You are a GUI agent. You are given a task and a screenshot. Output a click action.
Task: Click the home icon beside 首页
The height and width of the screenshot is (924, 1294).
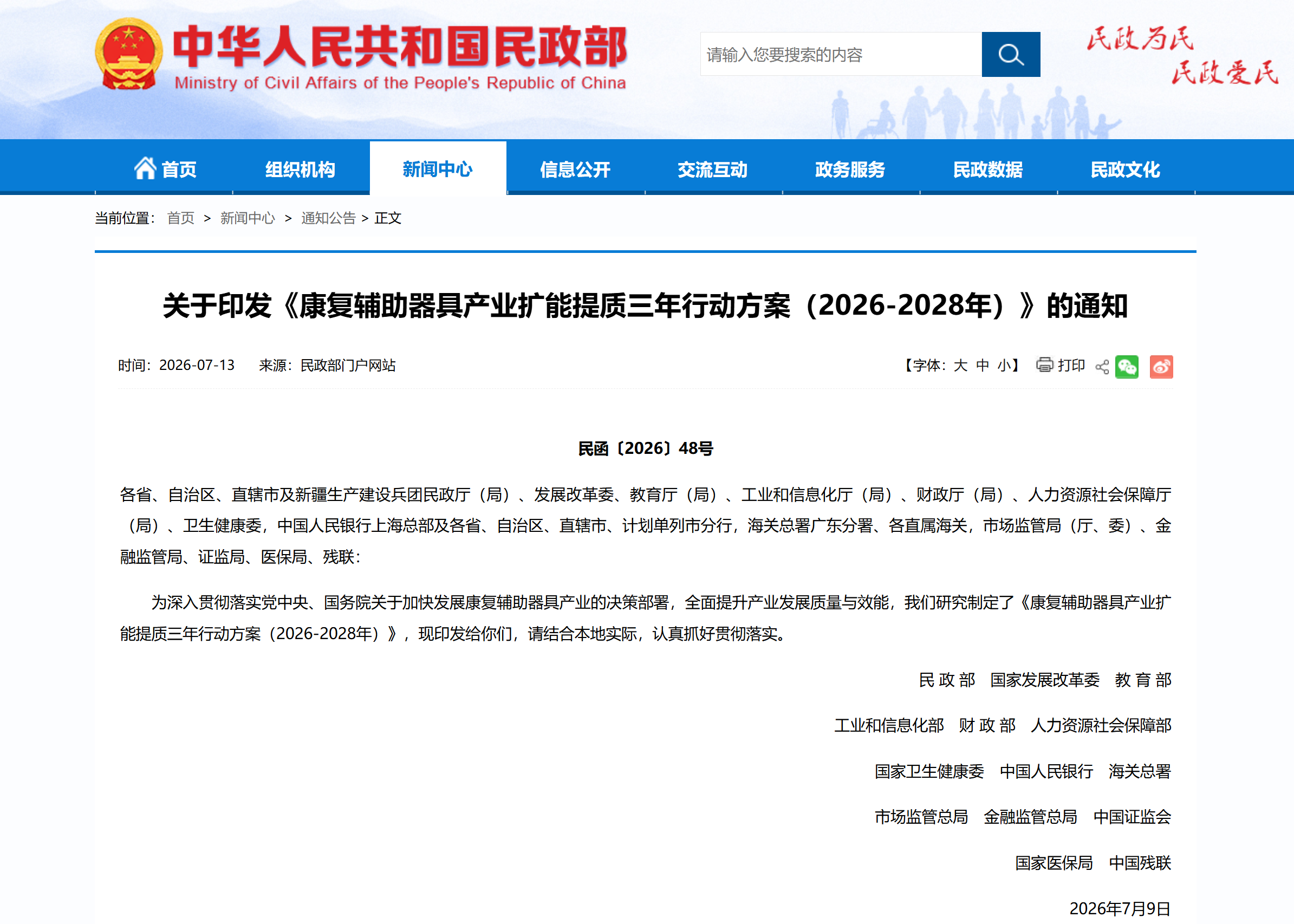[x=145, y=168]
